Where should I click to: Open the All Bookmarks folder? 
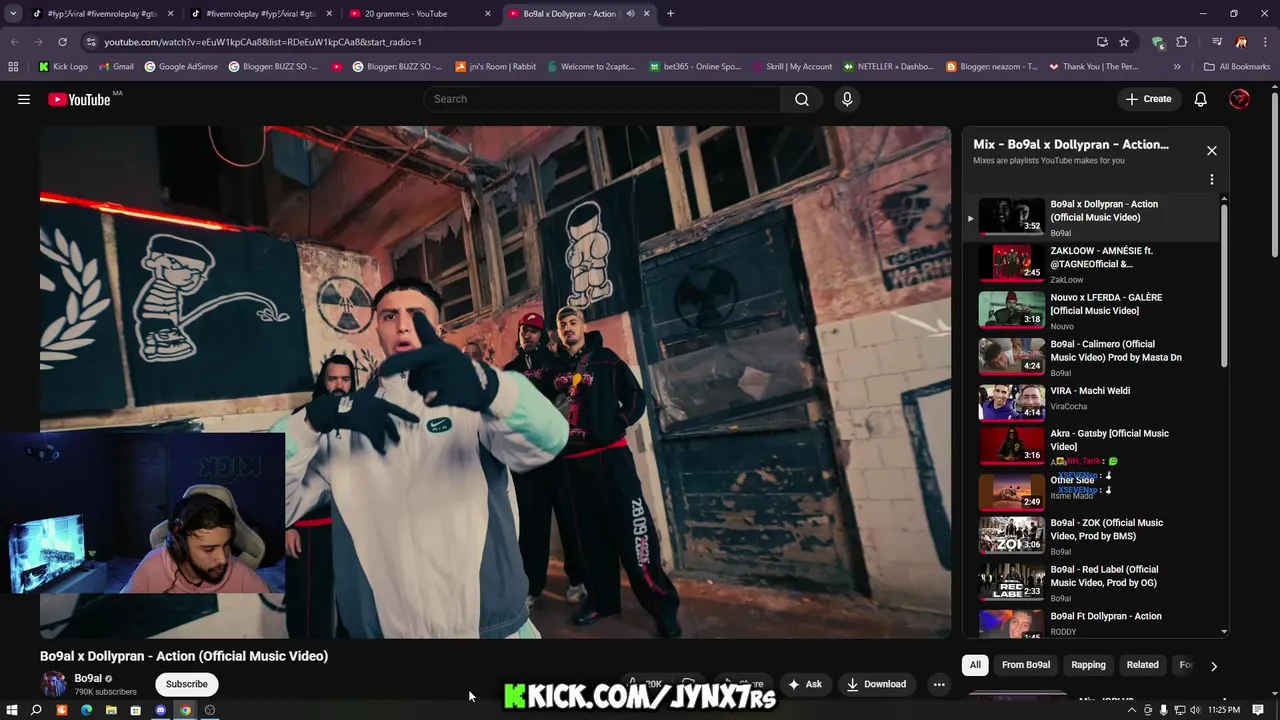pyautogui.click(x=1237, y=67)
